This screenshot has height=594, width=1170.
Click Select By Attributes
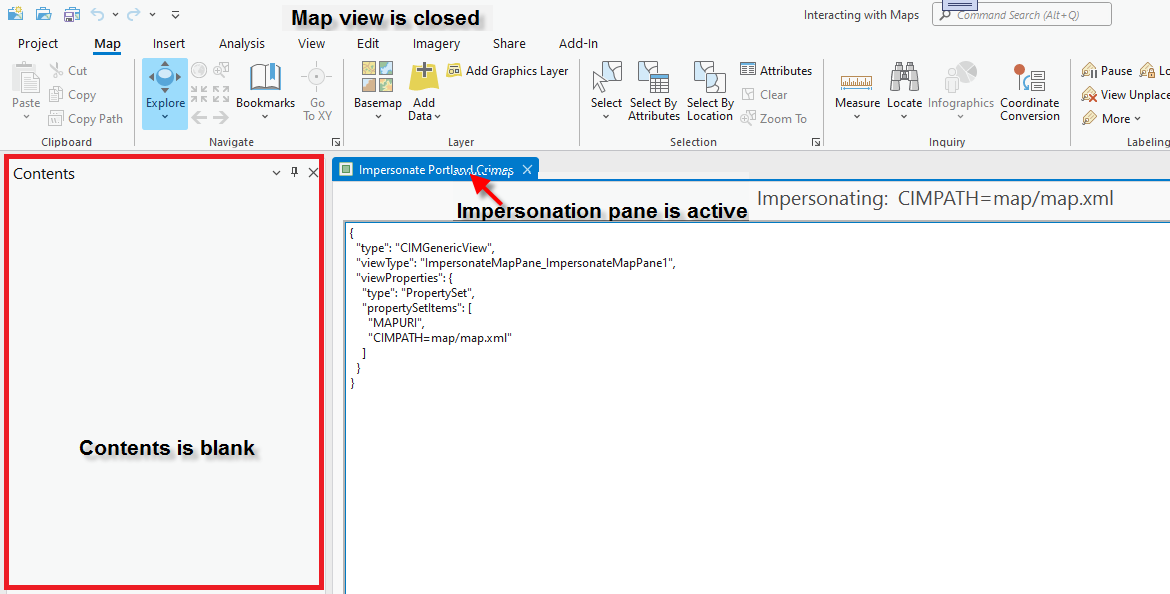coord(653,92)
